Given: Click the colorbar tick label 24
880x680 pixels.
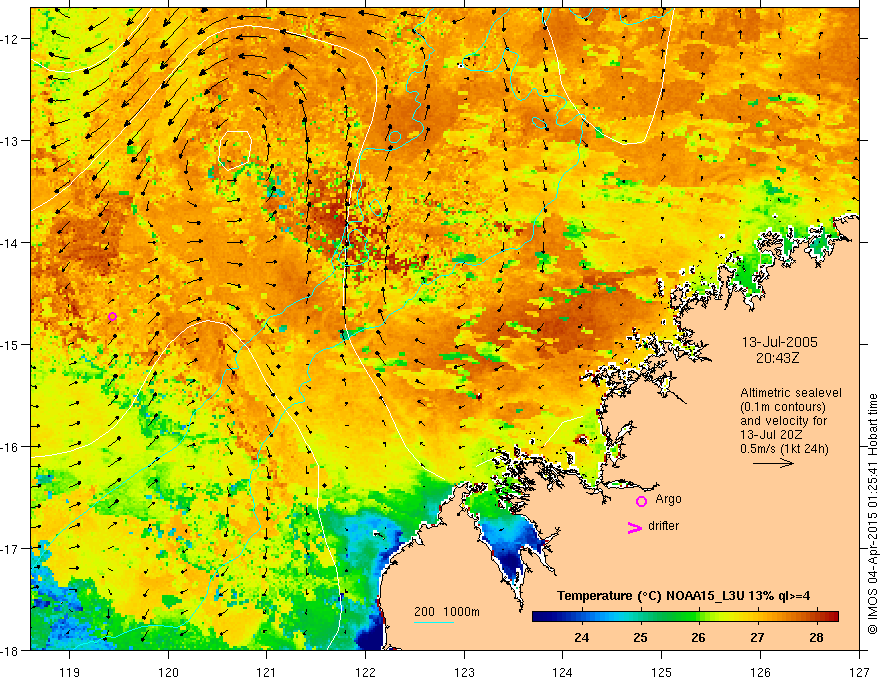Looking at the screenshot, I should pyautogui.click(x=582, y=637).
